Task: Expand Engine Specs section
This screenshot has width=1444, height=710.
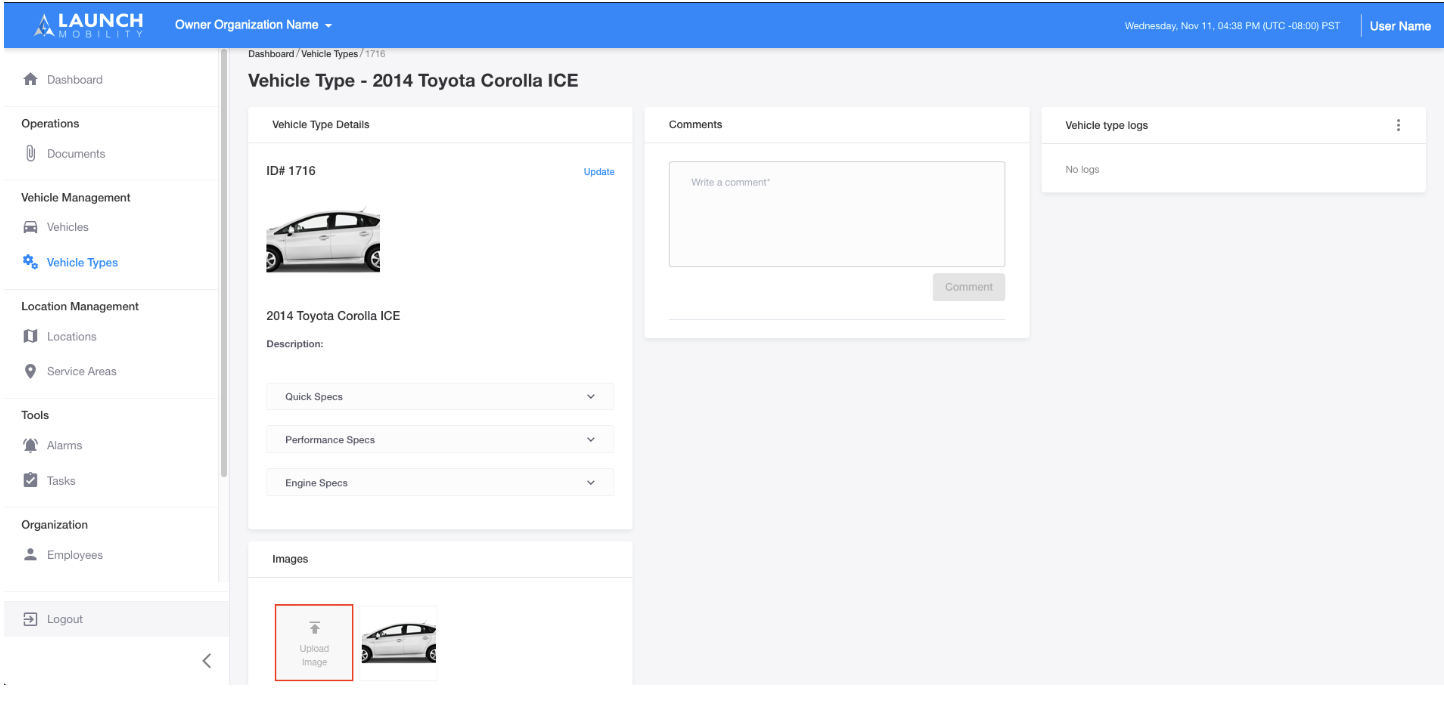Action: tap(440, 483)
